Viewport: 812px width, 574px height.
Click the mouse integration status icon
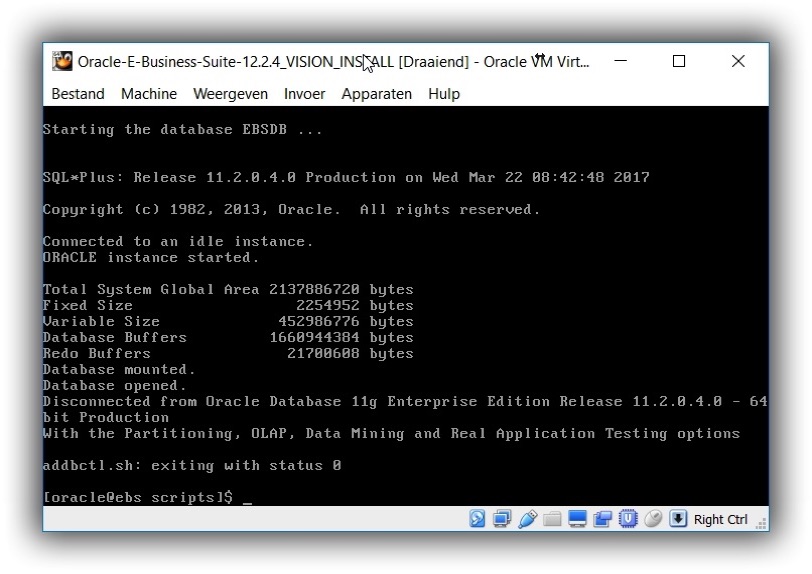(653, 519)
